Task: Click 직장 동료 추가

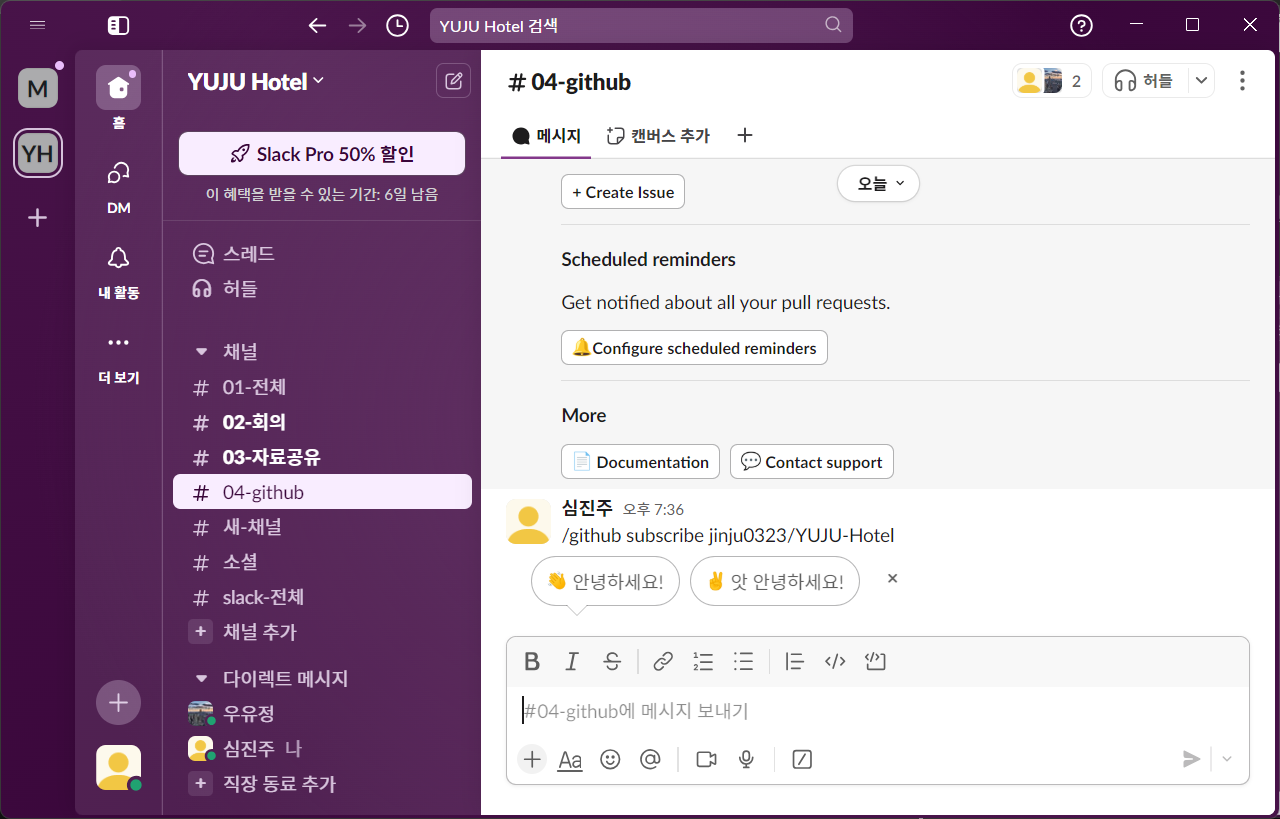Action: pyautogui.click(x=322, y=784)
